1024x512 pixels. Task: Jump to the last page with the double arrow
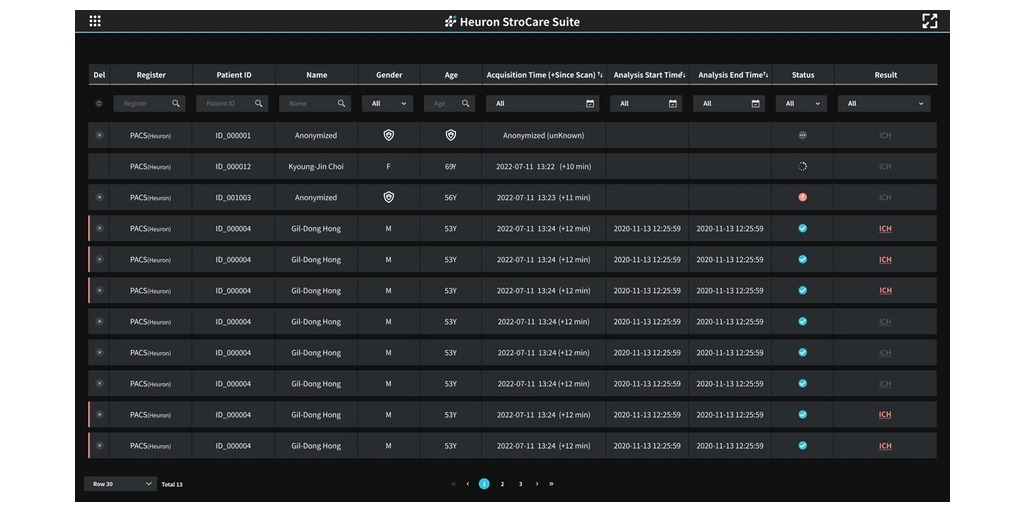551,484
